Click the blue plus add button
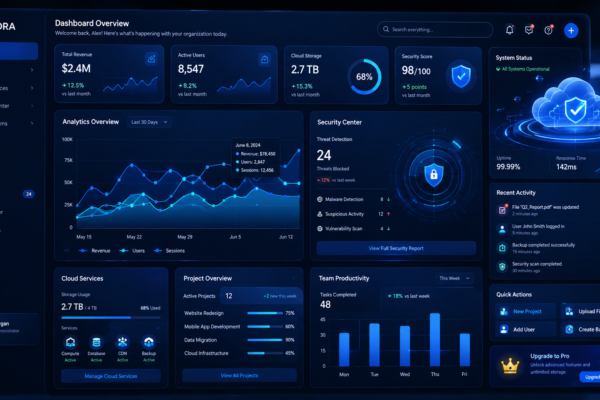The image size is (600, 400). click(571, 30)
